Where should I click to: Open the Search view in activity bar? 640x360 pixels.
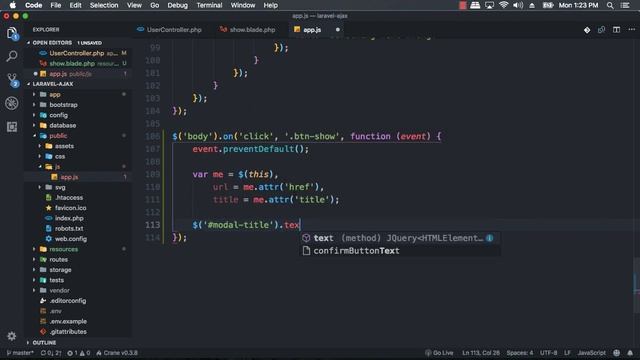pyautogui.click(x=12, y=56)
